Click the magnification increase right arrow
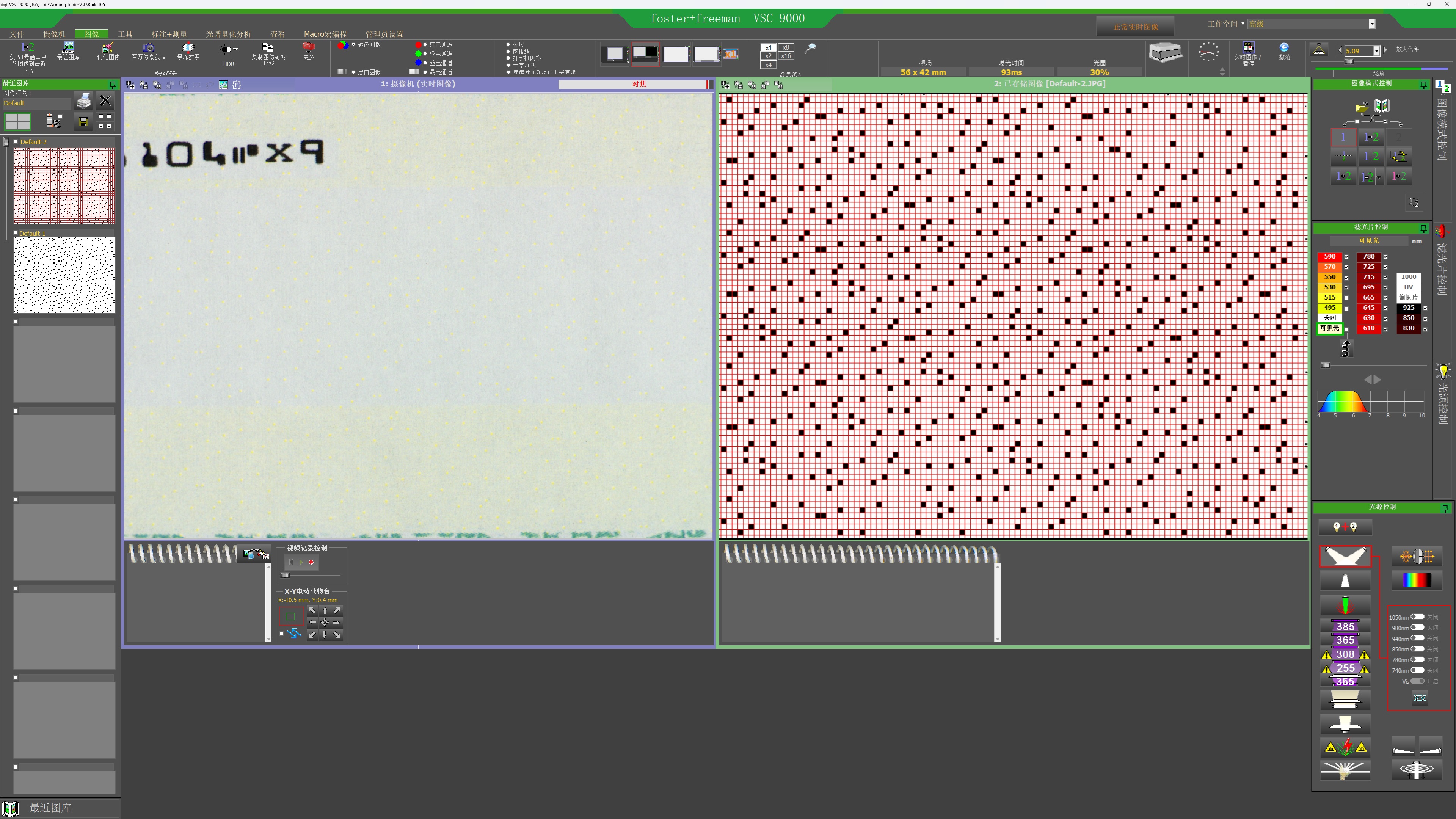This screenshot has width=1456, height=819. click(x=1385, y=50)
